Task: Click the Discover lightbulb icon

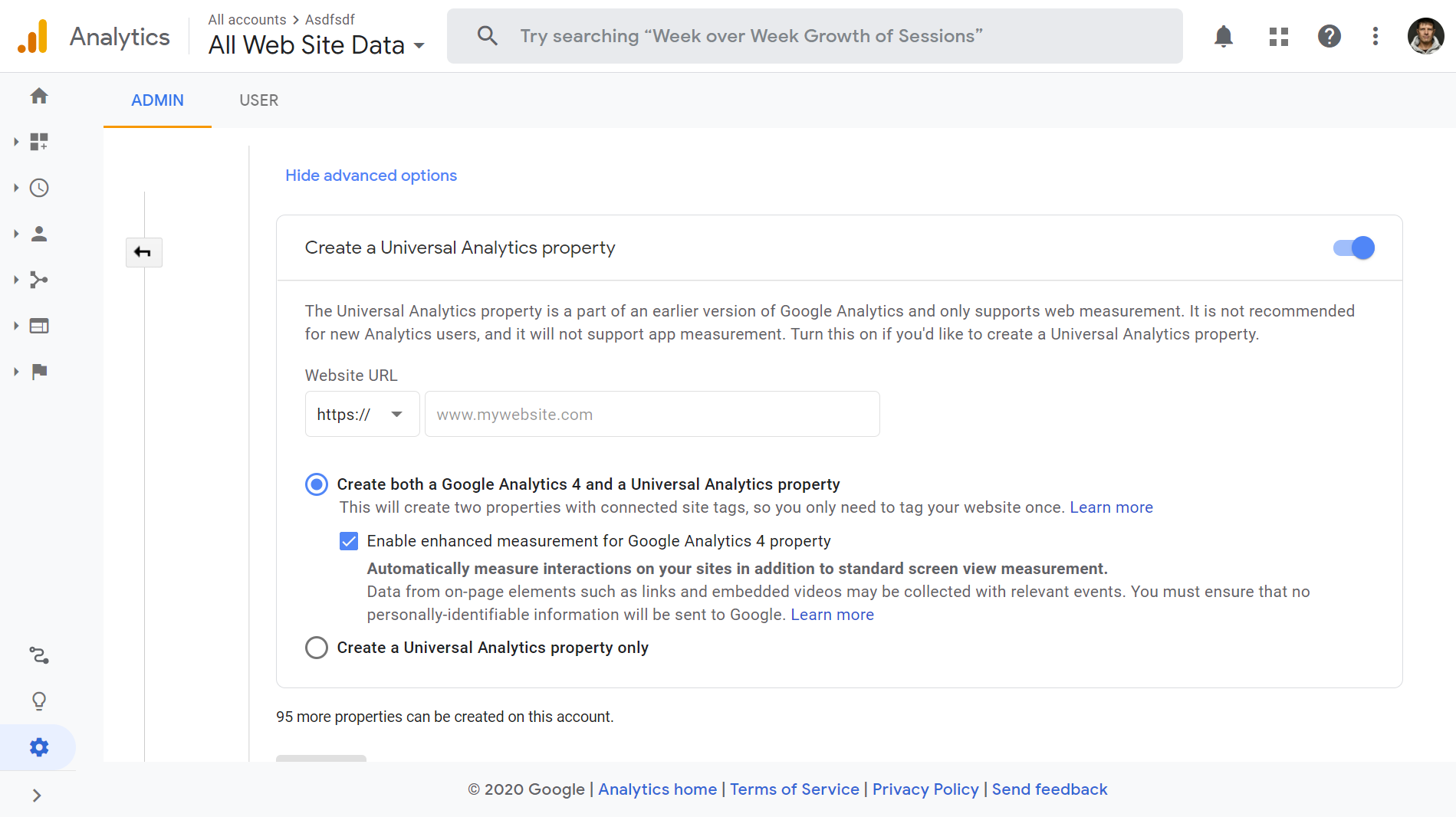Action: (39, 701)
